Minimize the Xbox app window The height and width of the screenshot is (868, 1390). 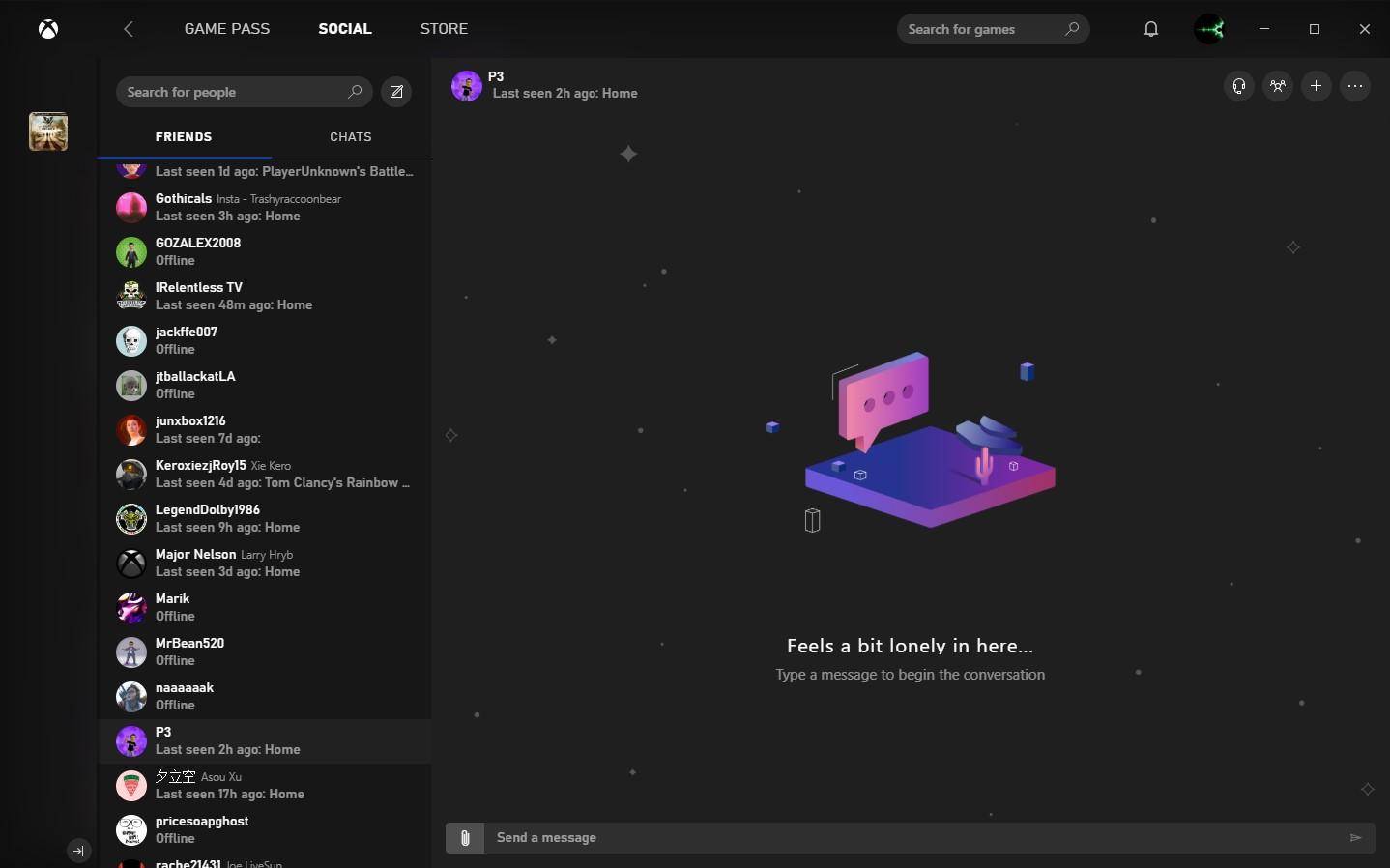(x=1264, y=29)
